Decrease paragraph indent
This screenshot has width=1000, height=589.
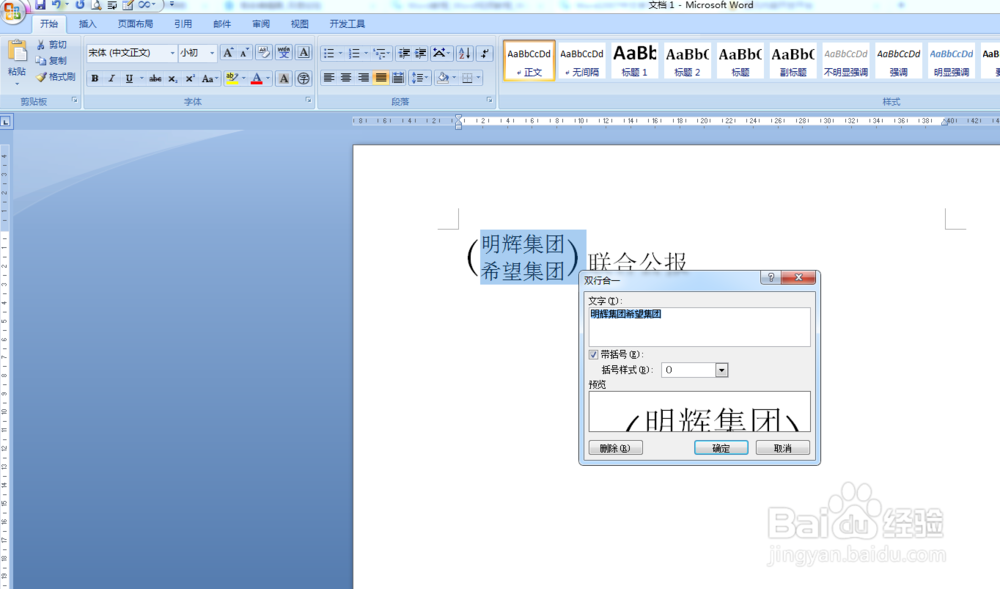(x=404, y=53)
